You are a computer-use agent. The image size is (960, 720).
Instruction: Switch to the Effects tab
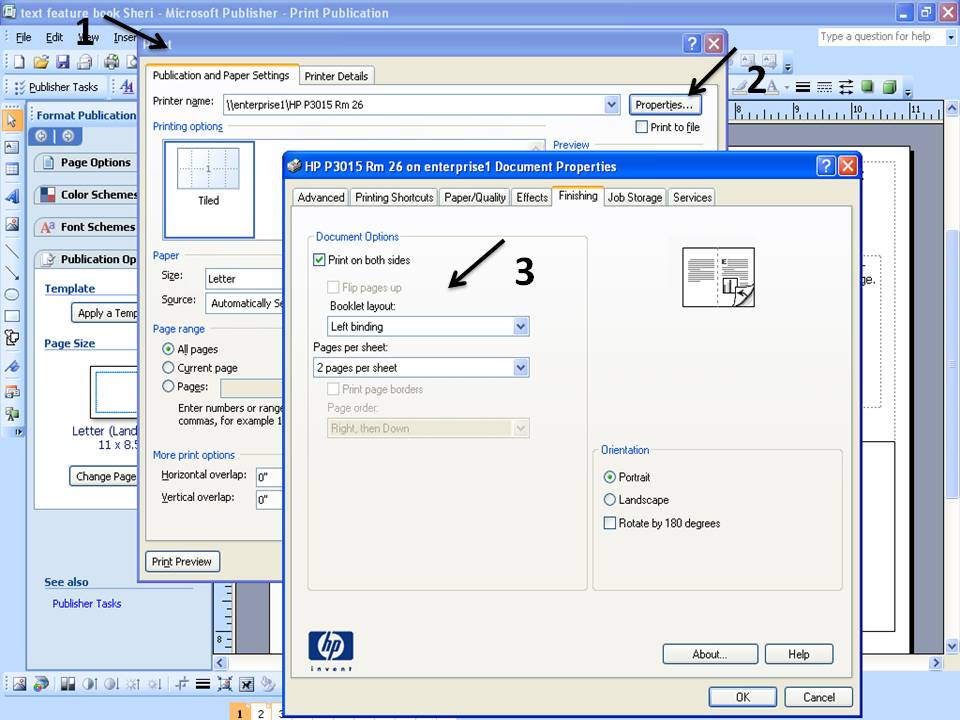point(532,198)
